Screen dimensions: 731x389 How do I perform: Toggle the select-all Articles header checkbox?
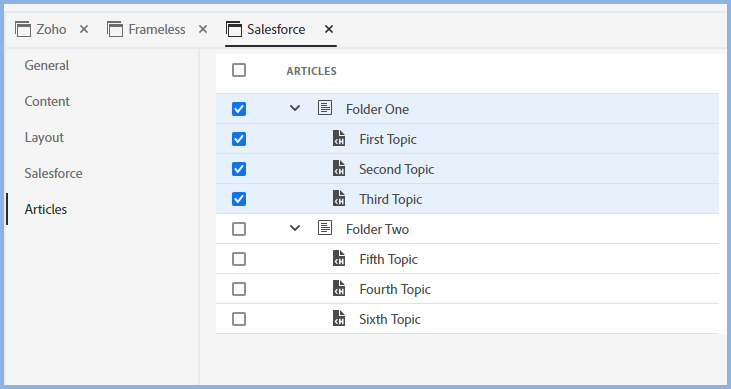coord(239,70)
